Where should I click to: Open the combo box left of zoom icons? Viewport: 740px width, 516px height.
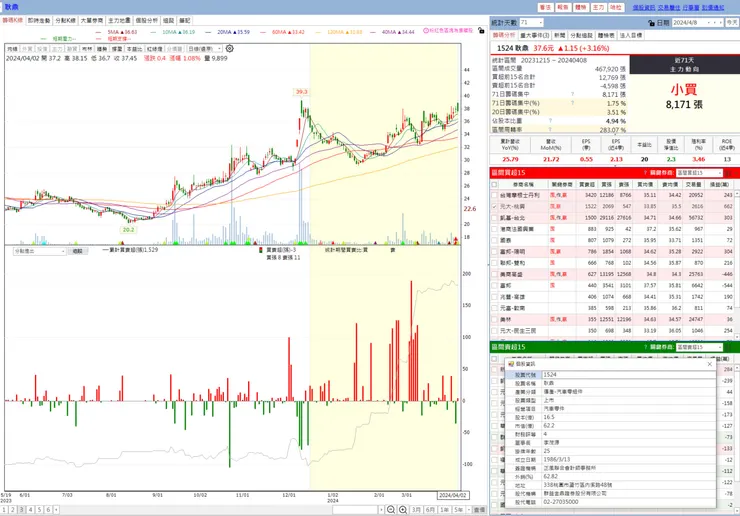click(x=358, y=510)
